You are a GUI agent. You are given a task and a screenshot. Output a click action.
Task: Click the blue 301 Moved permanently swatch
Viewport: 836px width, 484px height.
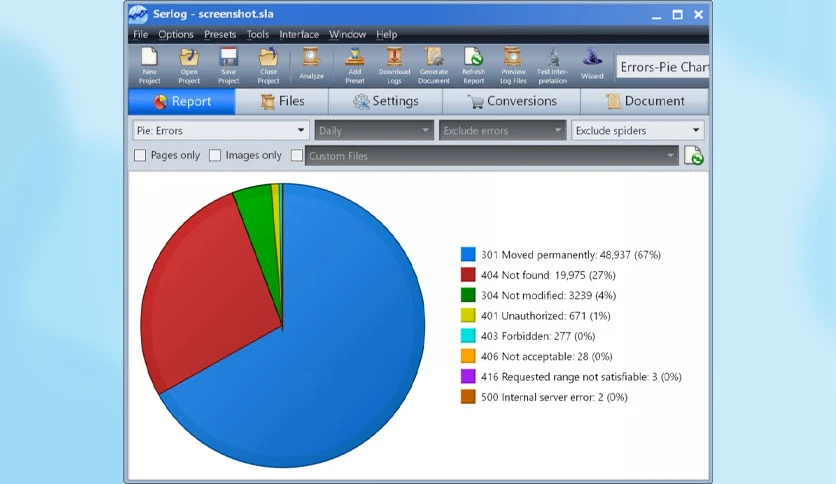pos(468,254)
